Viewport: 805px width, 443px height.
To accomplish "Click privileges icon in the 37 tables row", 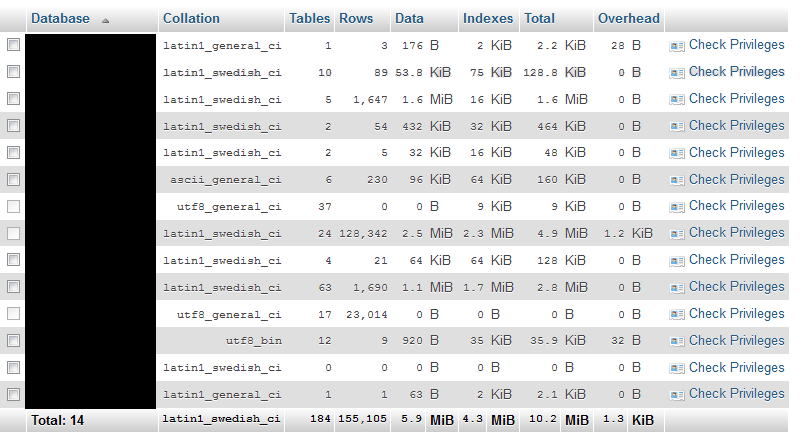I will click(x=677, y=207).
